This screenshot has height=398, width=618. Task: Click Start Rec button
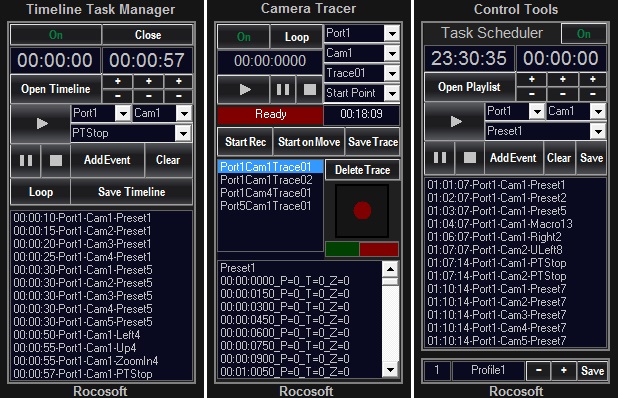point(245,142)
